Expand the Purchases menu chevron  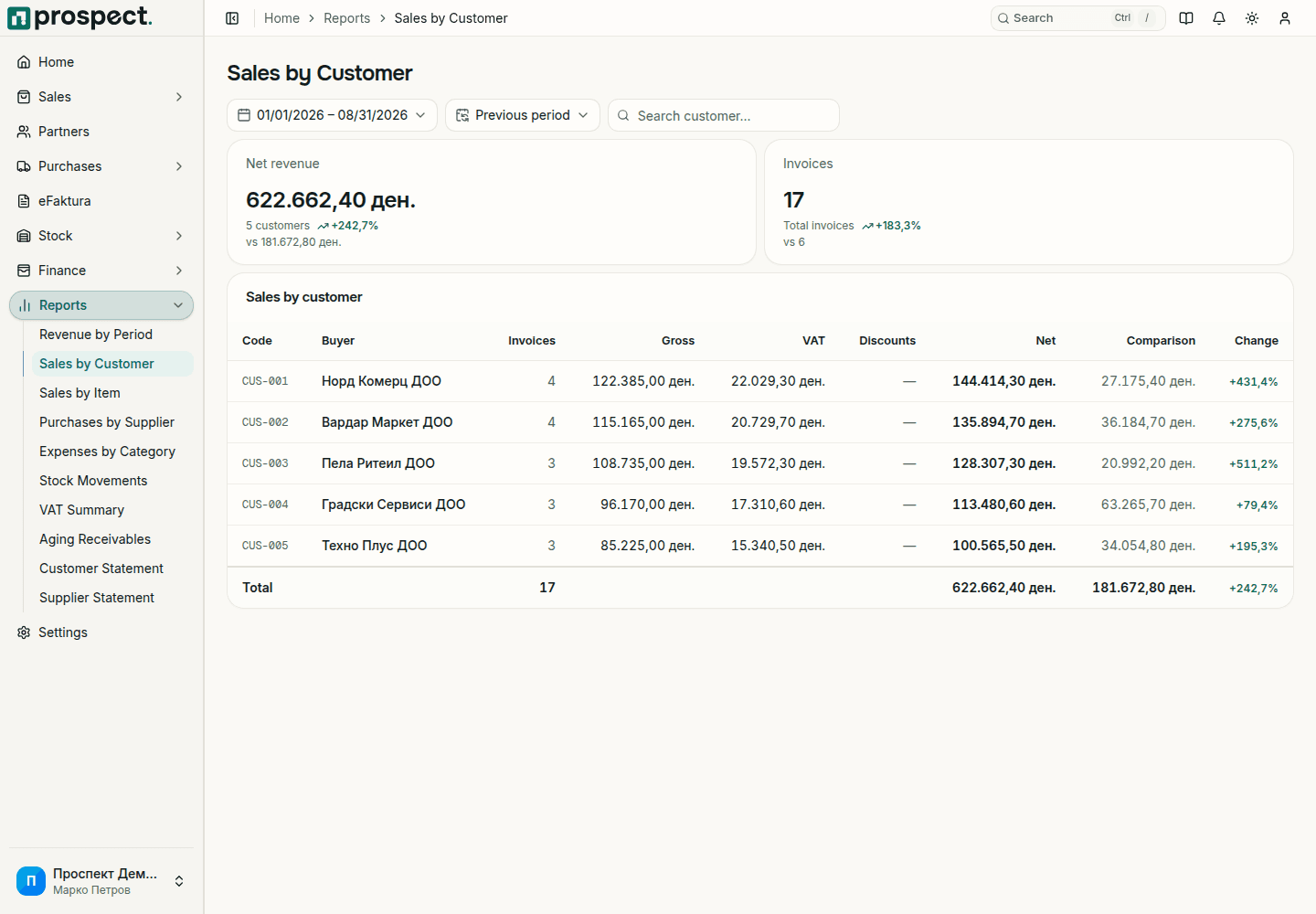pos(179,166)
